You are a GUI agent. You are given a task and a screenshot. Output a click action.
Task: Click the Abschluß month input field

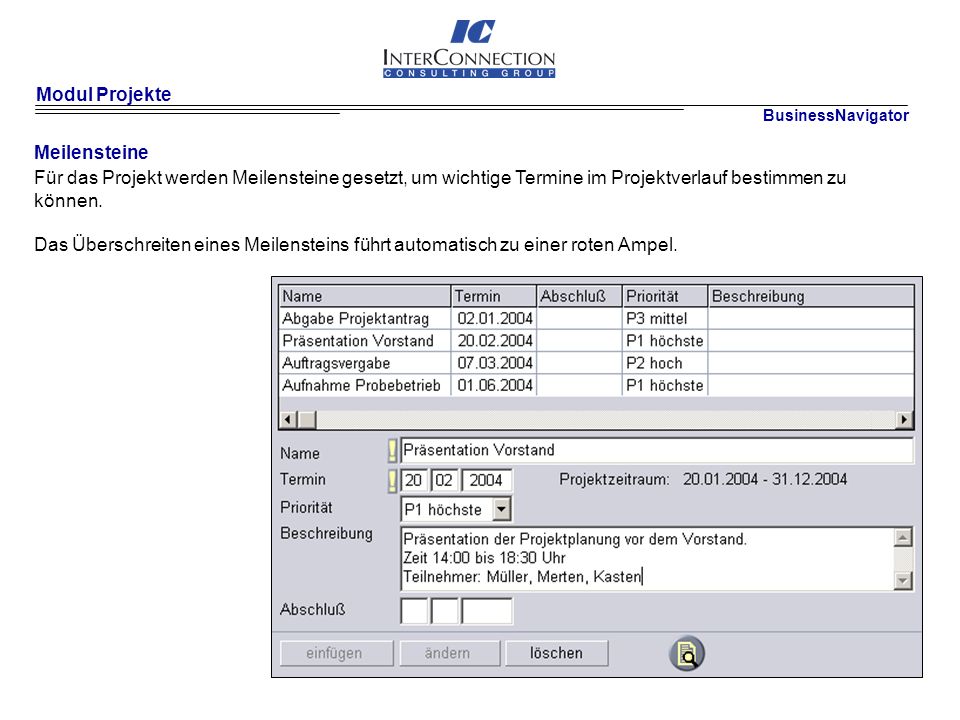point(445,611)
